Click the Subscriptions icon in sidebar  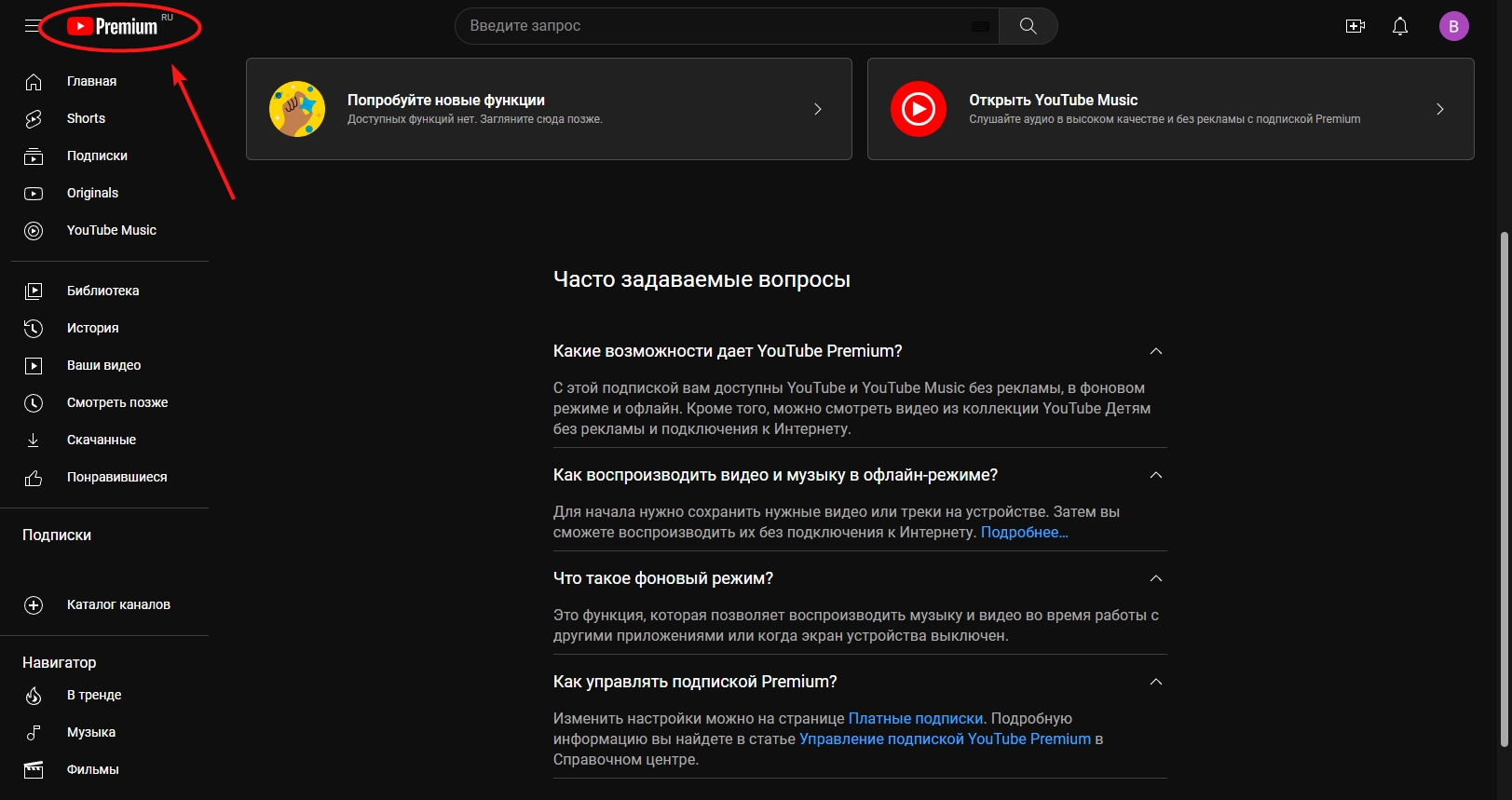pos(34,156)
